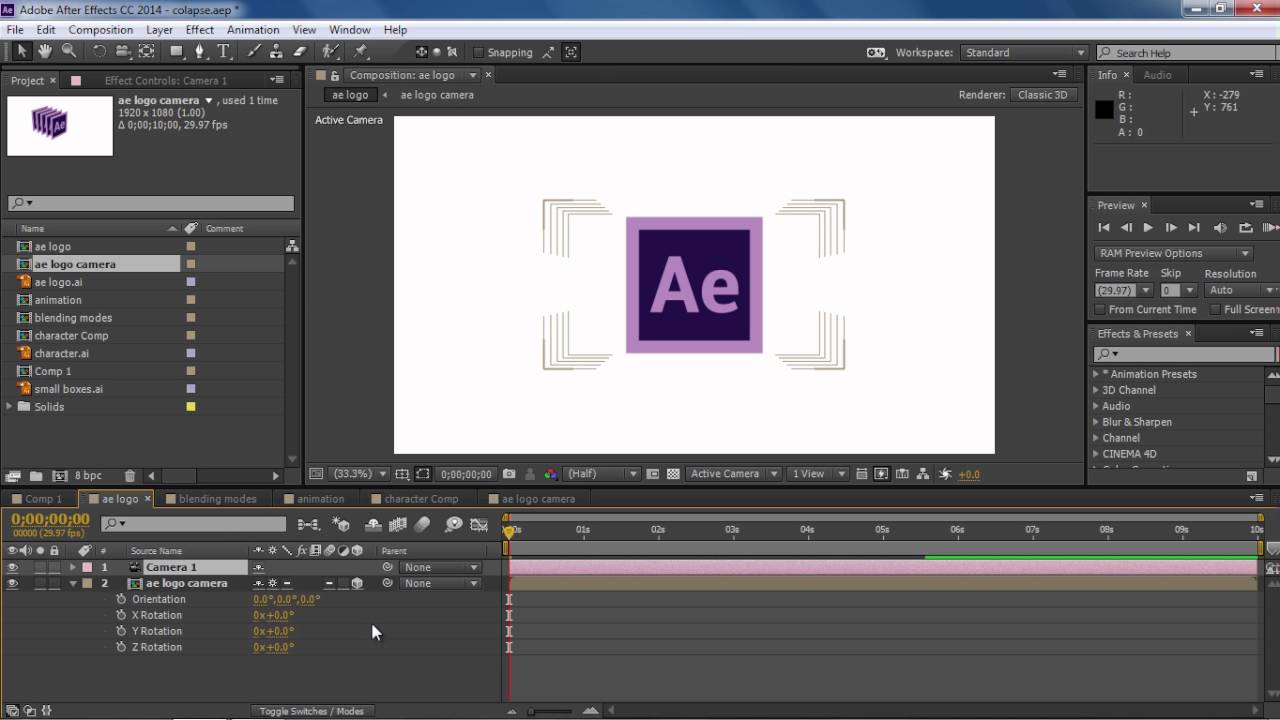Select the Rotation tool
Screen dimensions: 1280x720
click(x=99, y=52)
